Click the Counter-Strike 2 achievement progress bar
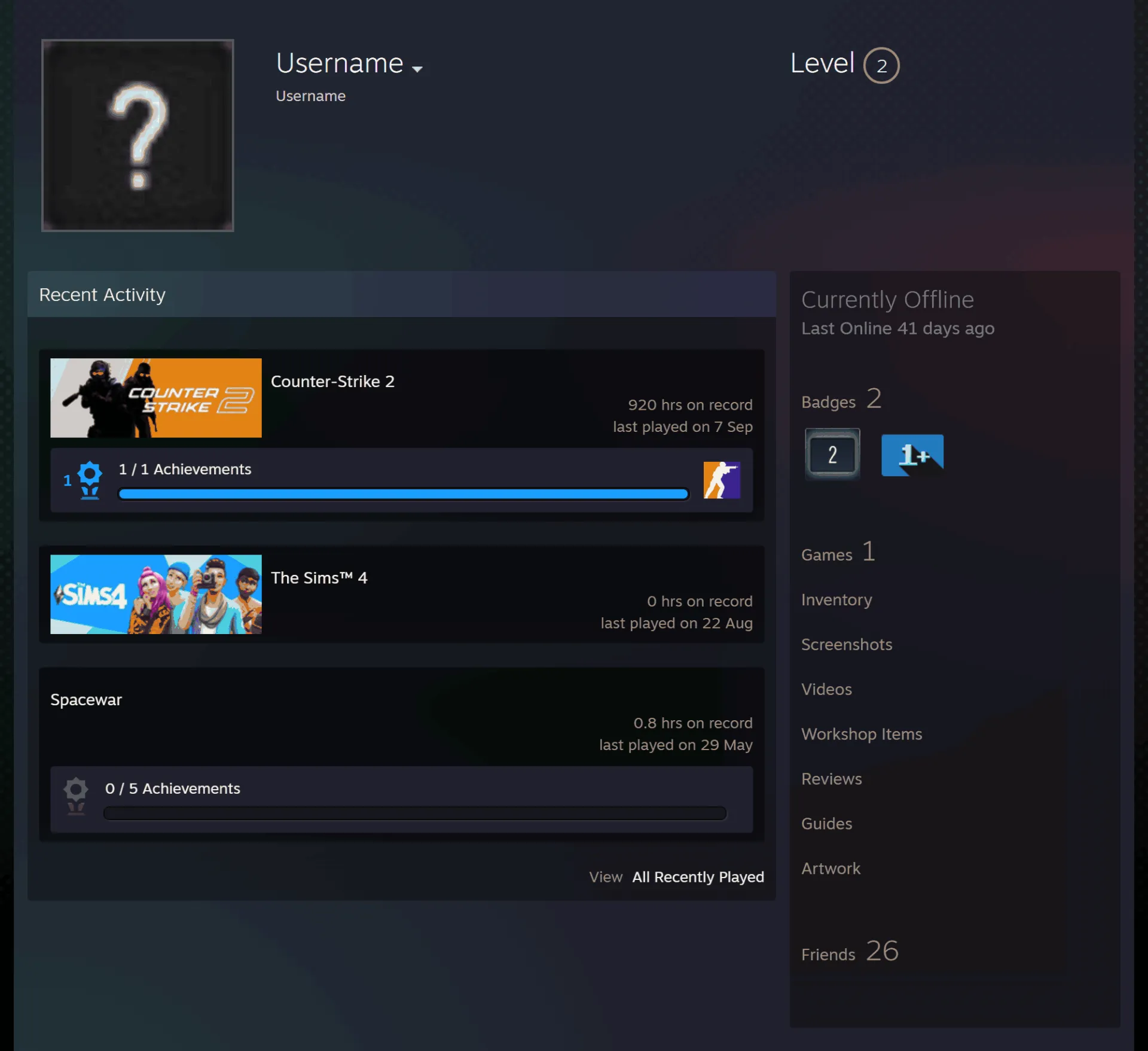This screenshot has width=1148, height=1051. (404, 494)
